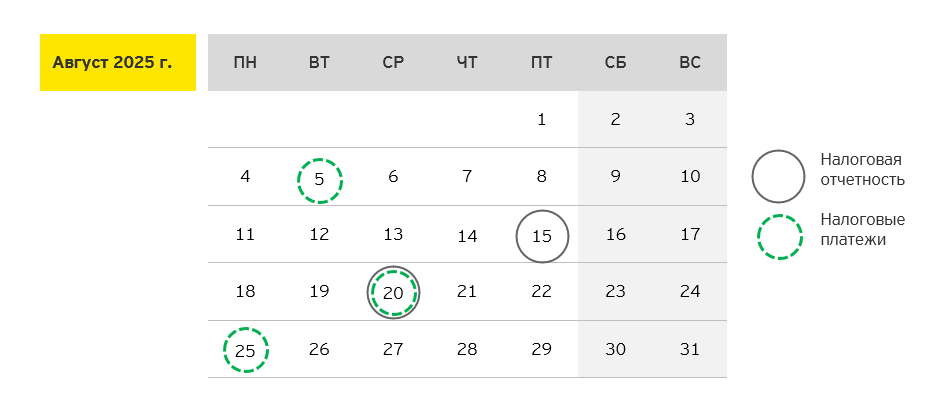
Task: Click the green dashed legend circle
Action: click(x=778, y=237)
